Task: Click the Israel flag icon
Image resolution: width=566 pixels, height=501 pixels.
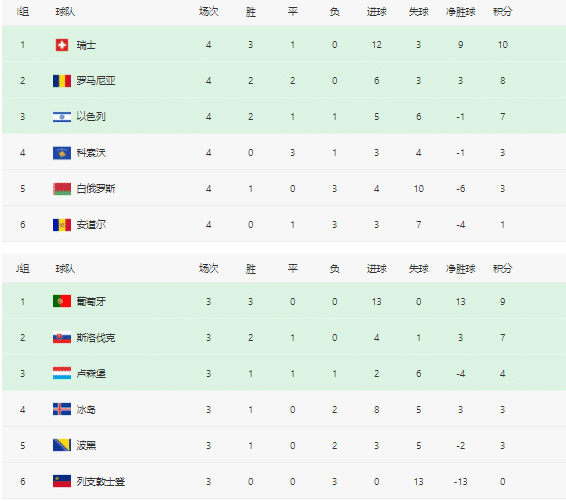Action: [62, 117]
